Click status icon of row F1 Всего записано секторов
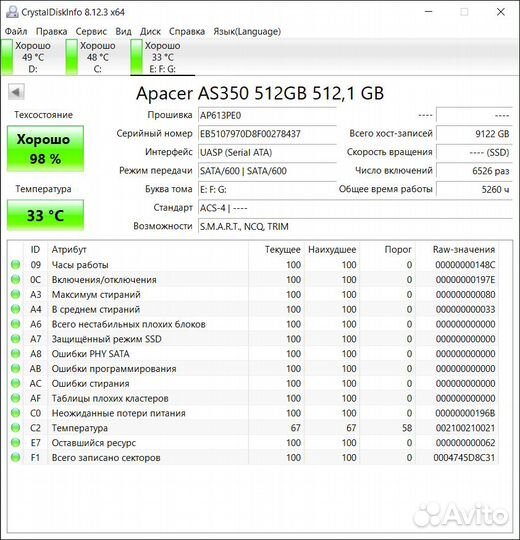520x540 pixels. coord(15,457)
